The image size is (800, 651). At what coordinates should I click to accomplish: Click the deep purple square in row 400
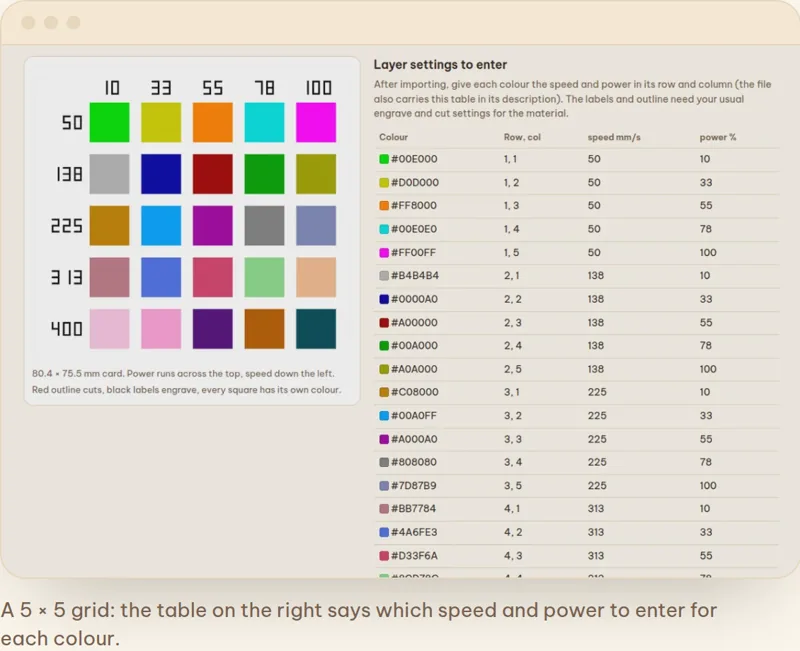(x=212, y=329)
